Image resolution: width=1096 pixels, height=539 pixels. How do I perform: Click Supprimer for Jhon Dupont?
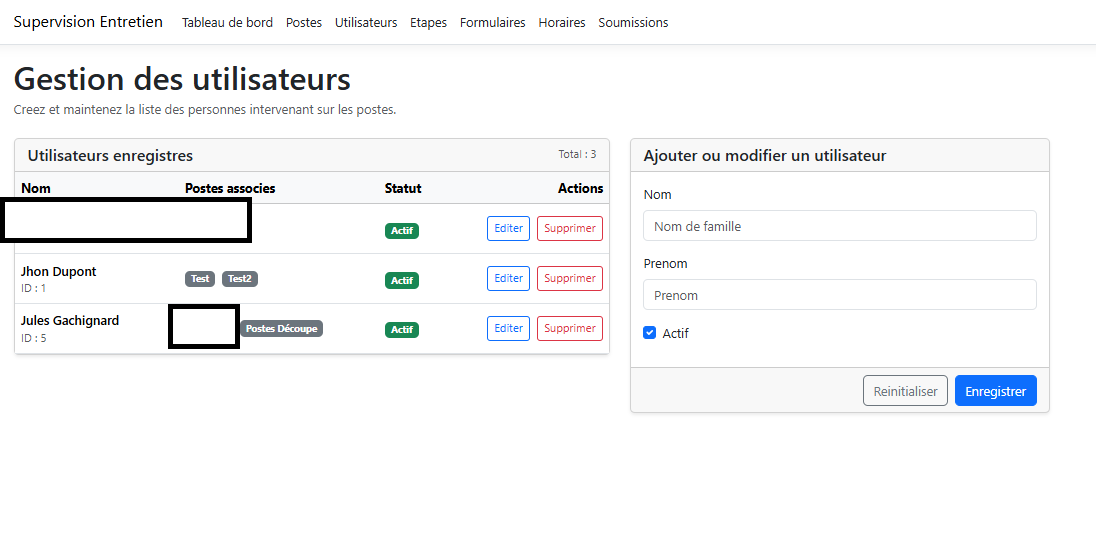pos(570,278)
